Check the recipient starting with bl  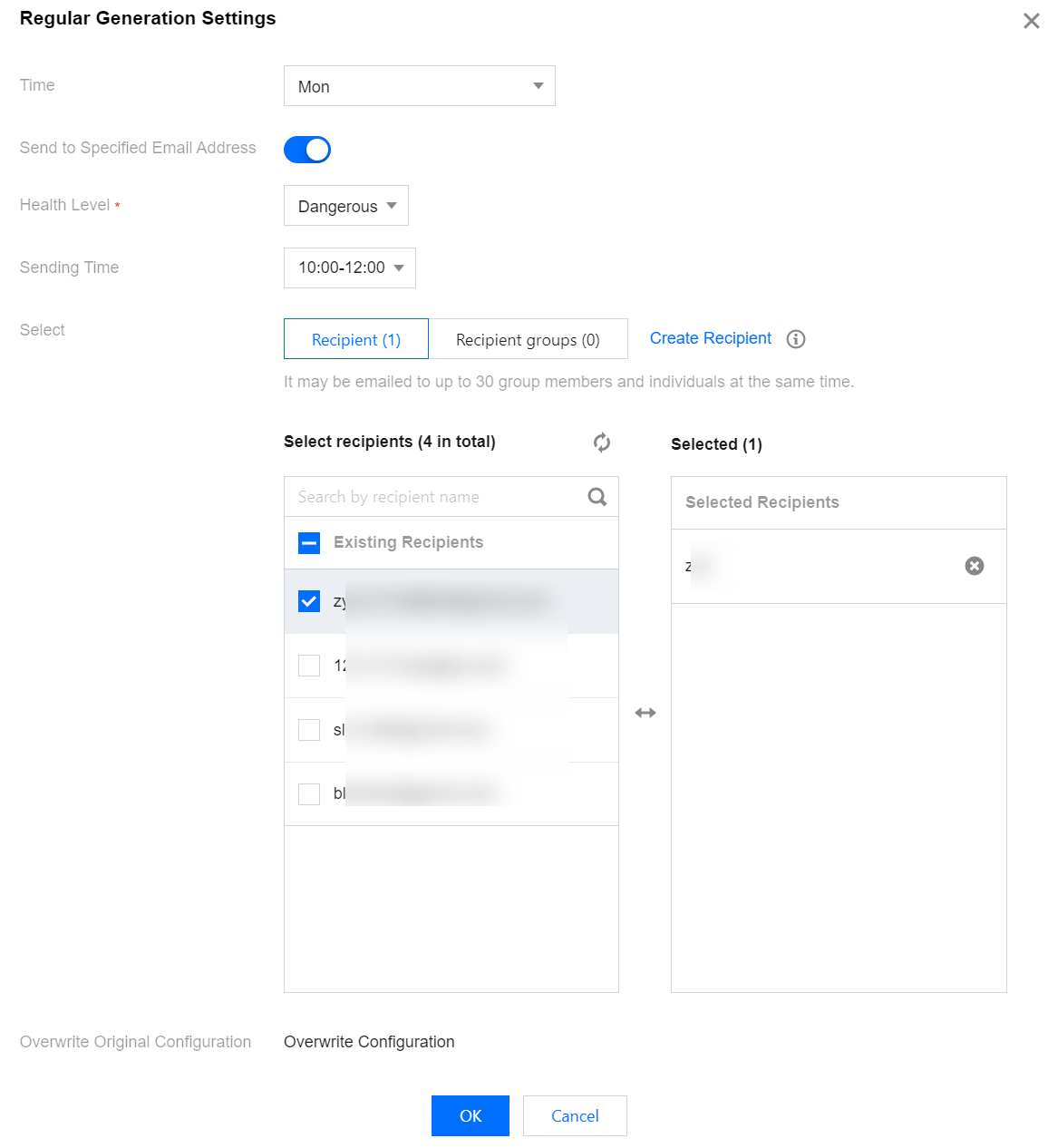tap(309, 794)
